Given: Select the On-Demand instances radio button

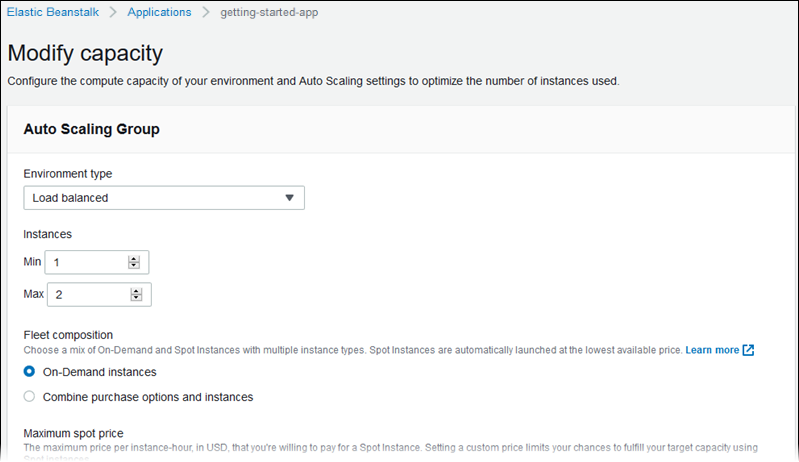Looking at the screenshot, I should [30, 372].
